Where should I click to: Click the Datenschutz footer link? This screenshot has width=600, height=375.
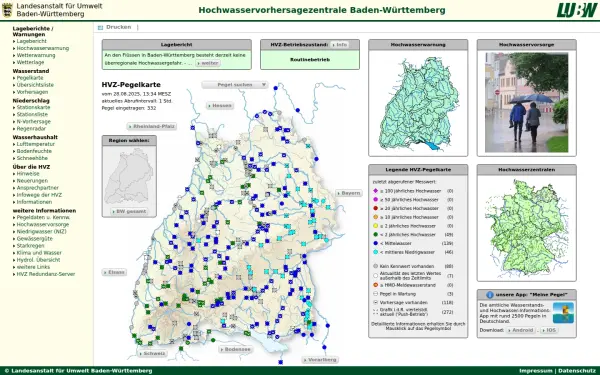point(577,371)
